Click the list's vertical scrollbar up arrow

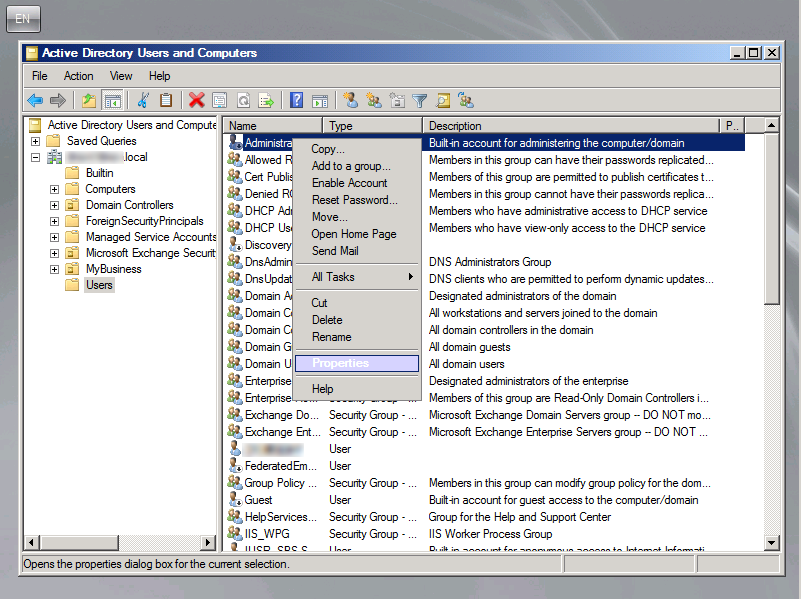(x=771, y=125)
